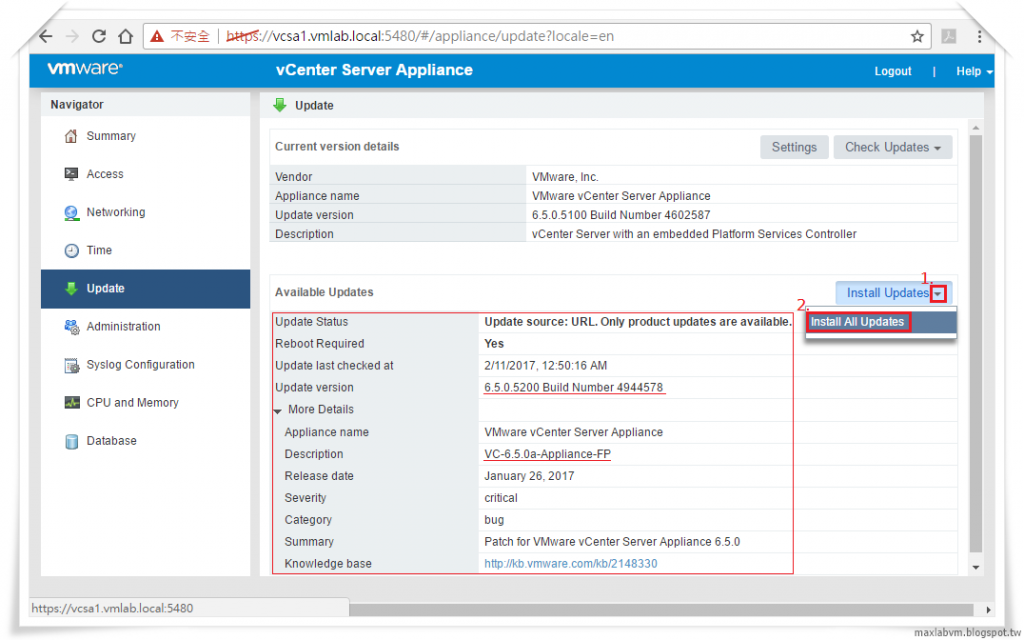Click the Syslog Configuration icon
The height and width of the screenshot is (640, 1024).
point(71,366)
